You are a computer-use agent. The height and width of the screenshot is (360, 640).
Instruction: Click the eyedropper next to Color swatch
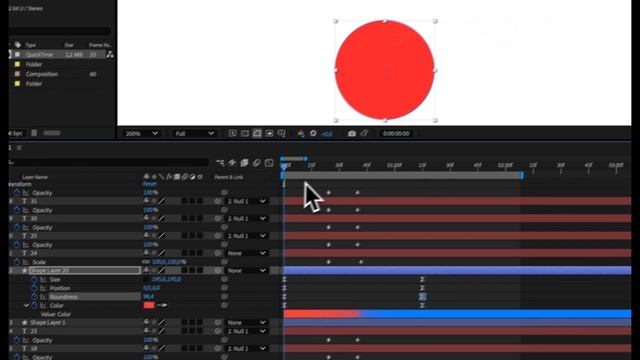pos(162,305)
